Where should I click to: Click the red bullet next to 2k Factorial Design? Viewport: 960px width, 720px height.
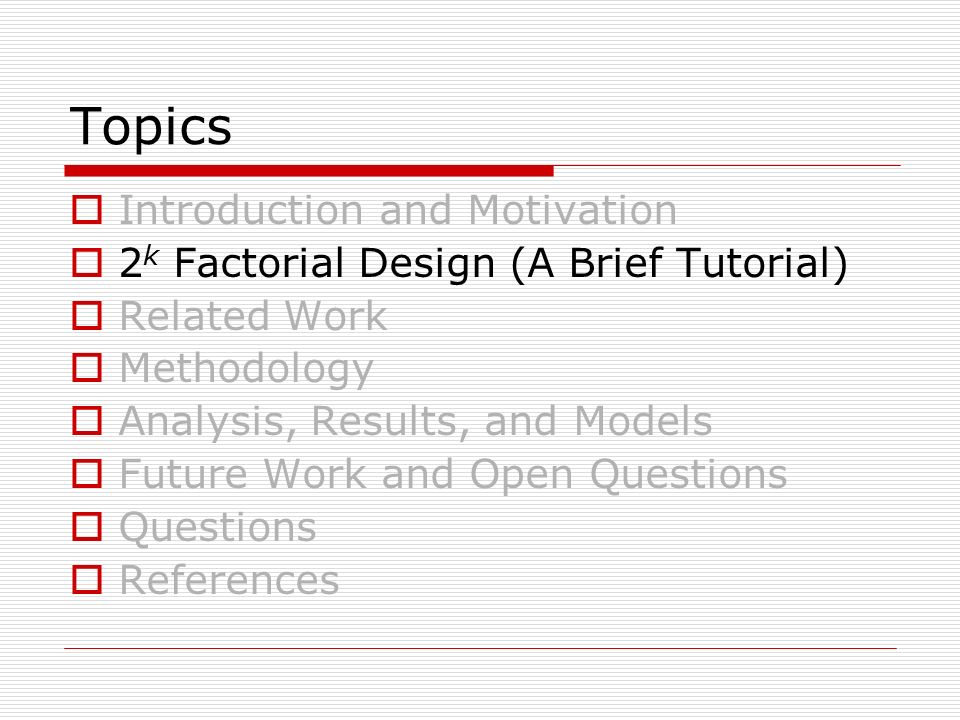click(x=87, y=262)
